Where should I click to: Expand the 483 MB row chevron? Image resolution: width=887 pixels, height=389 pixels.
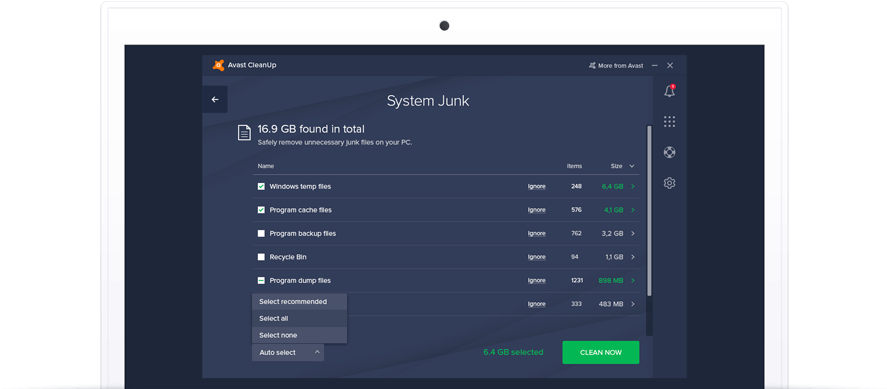632,304
